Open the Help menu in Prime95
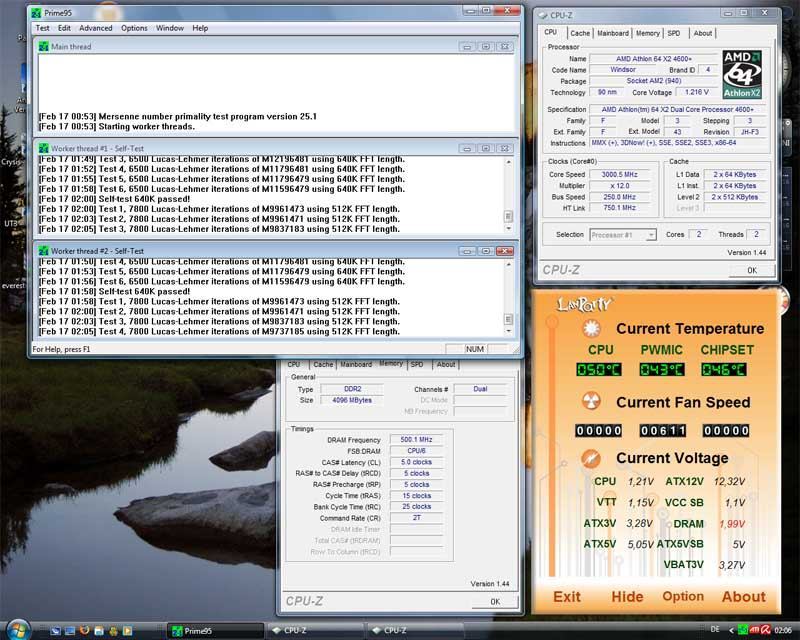800x640 pixels. [x=200, y=28]
